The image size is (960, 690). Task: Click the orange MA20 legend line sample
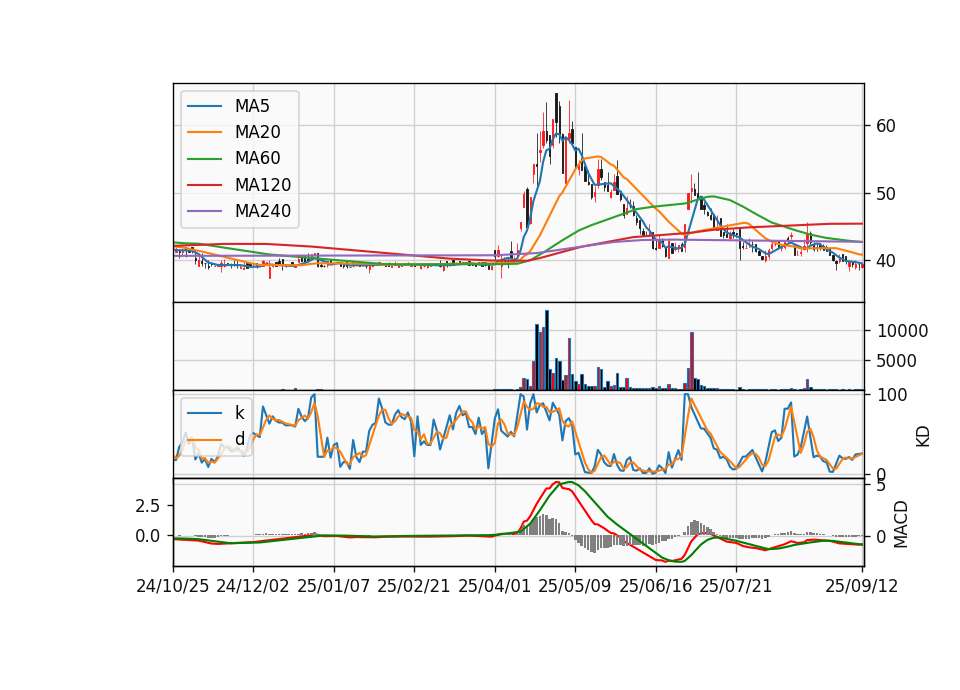204,132
